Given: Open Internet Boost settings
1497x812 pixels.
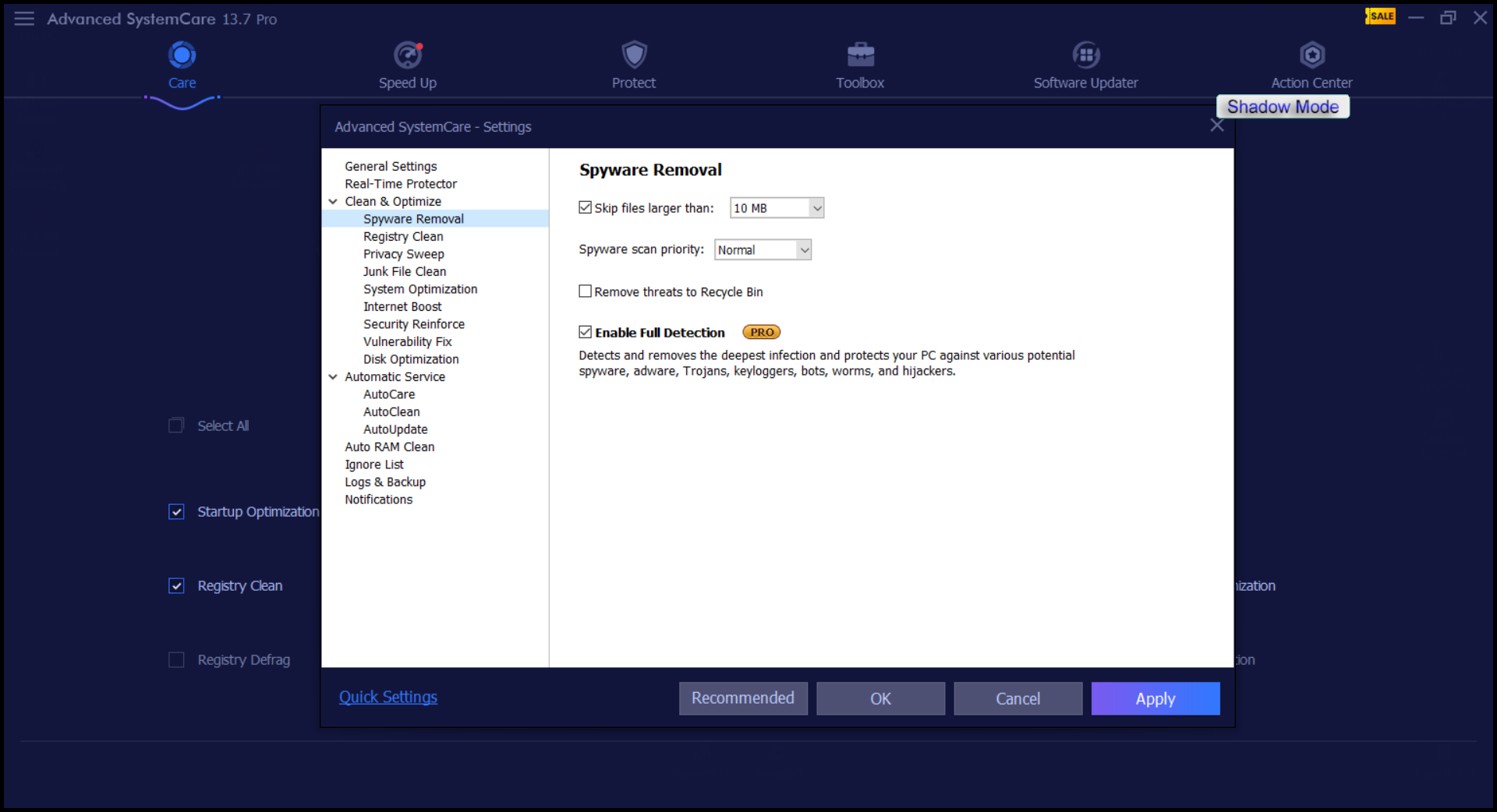Looking at the screenshot, I should [x=402, y=307].
